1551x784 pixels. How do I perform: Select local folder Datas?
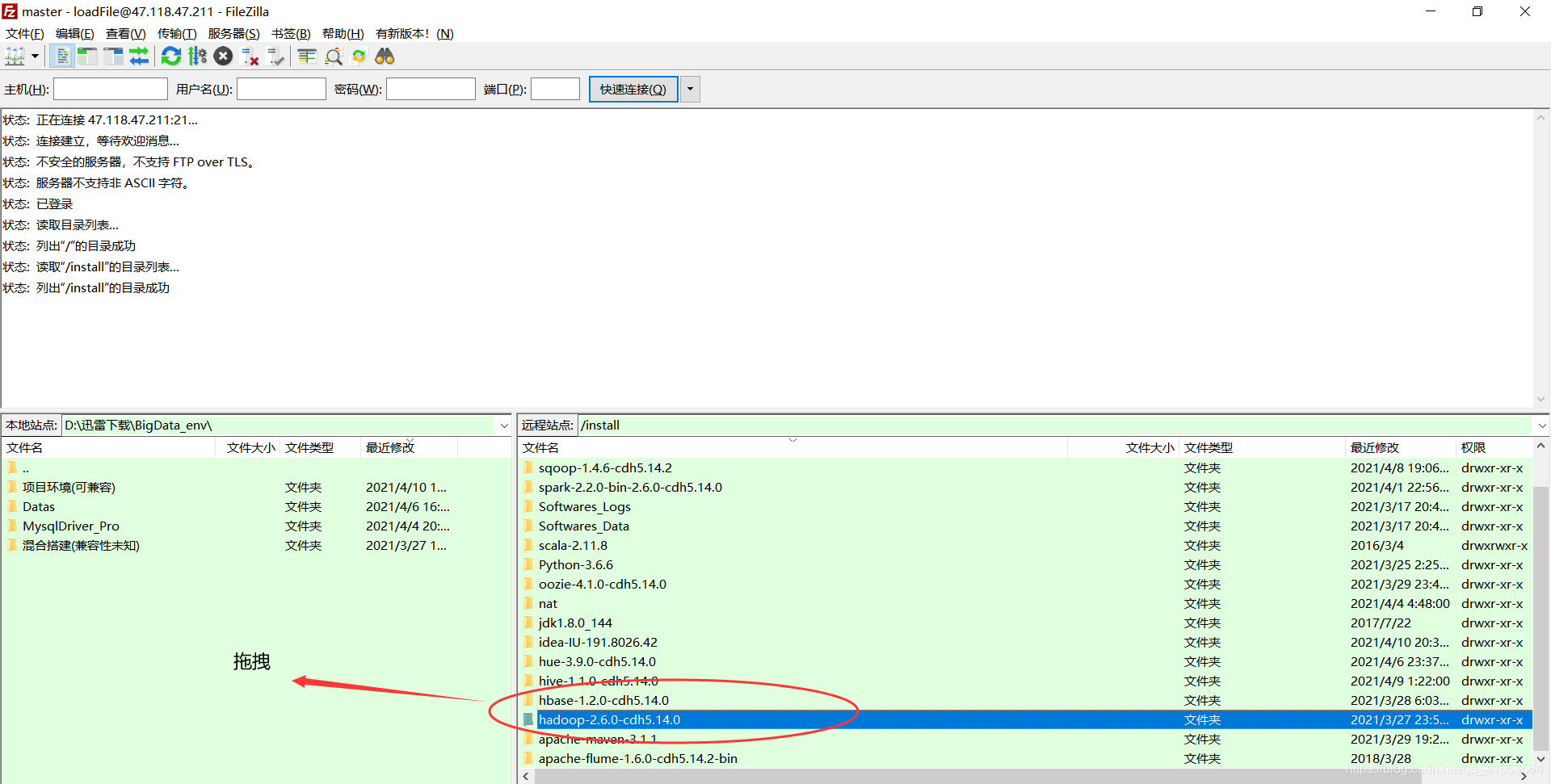pyautogui.click(x=257, y=507)
